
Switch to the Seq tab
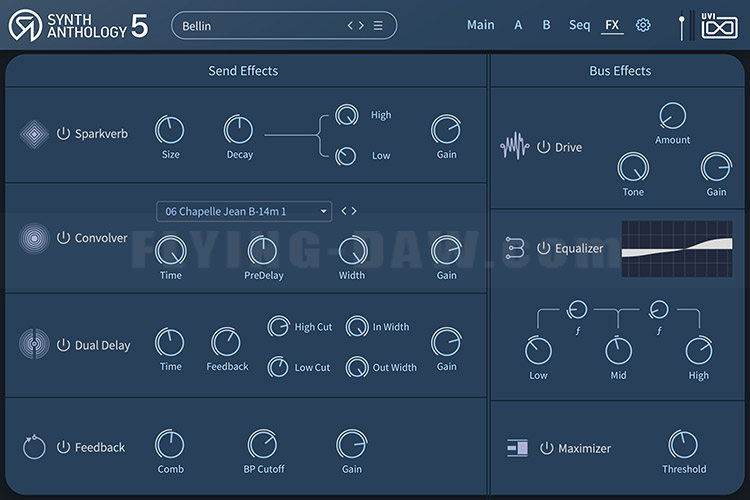point(579,25)
